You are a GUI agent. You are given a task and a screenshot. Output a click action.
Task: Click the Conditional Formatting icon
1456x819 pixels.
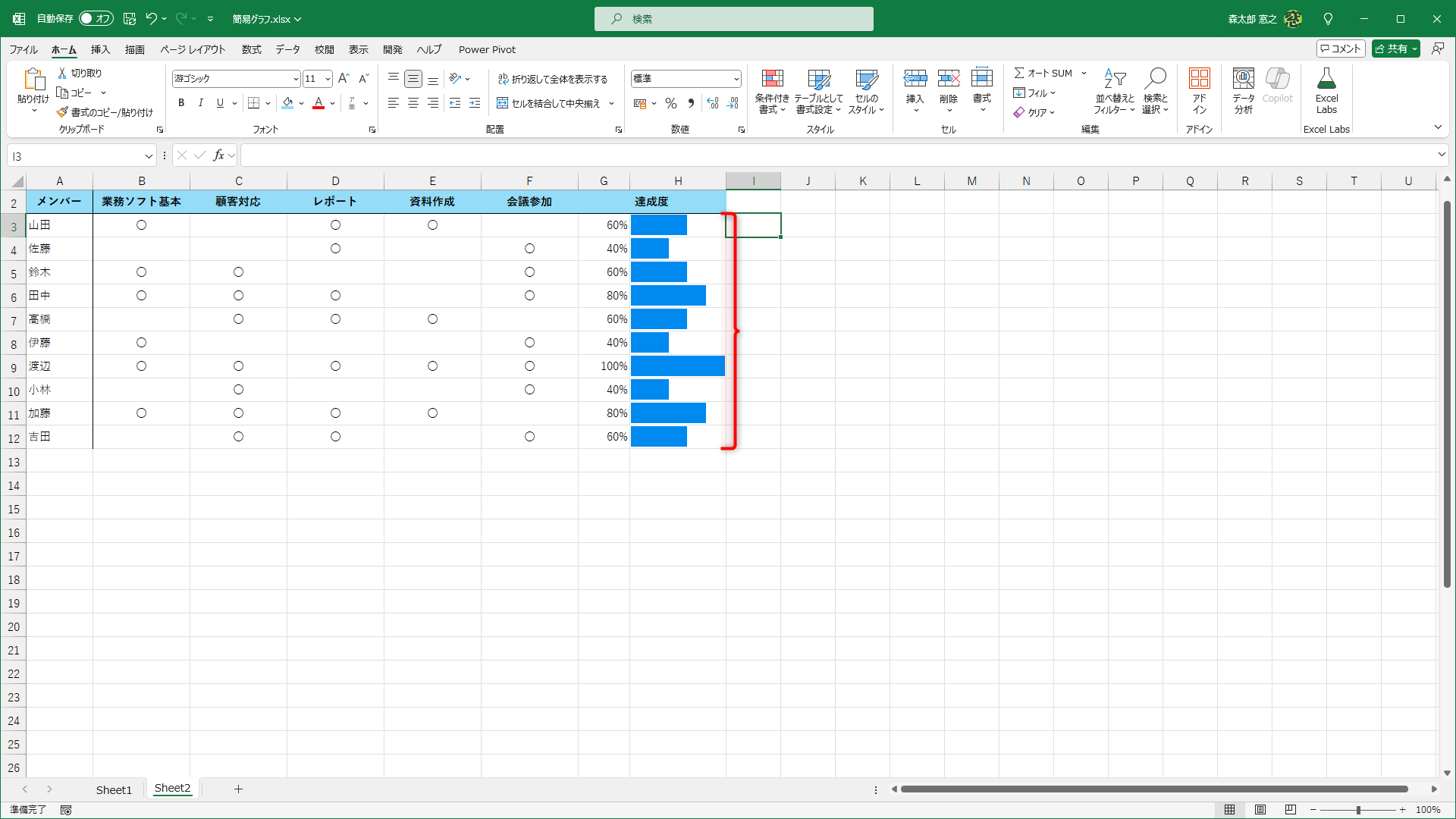(772, 79)
